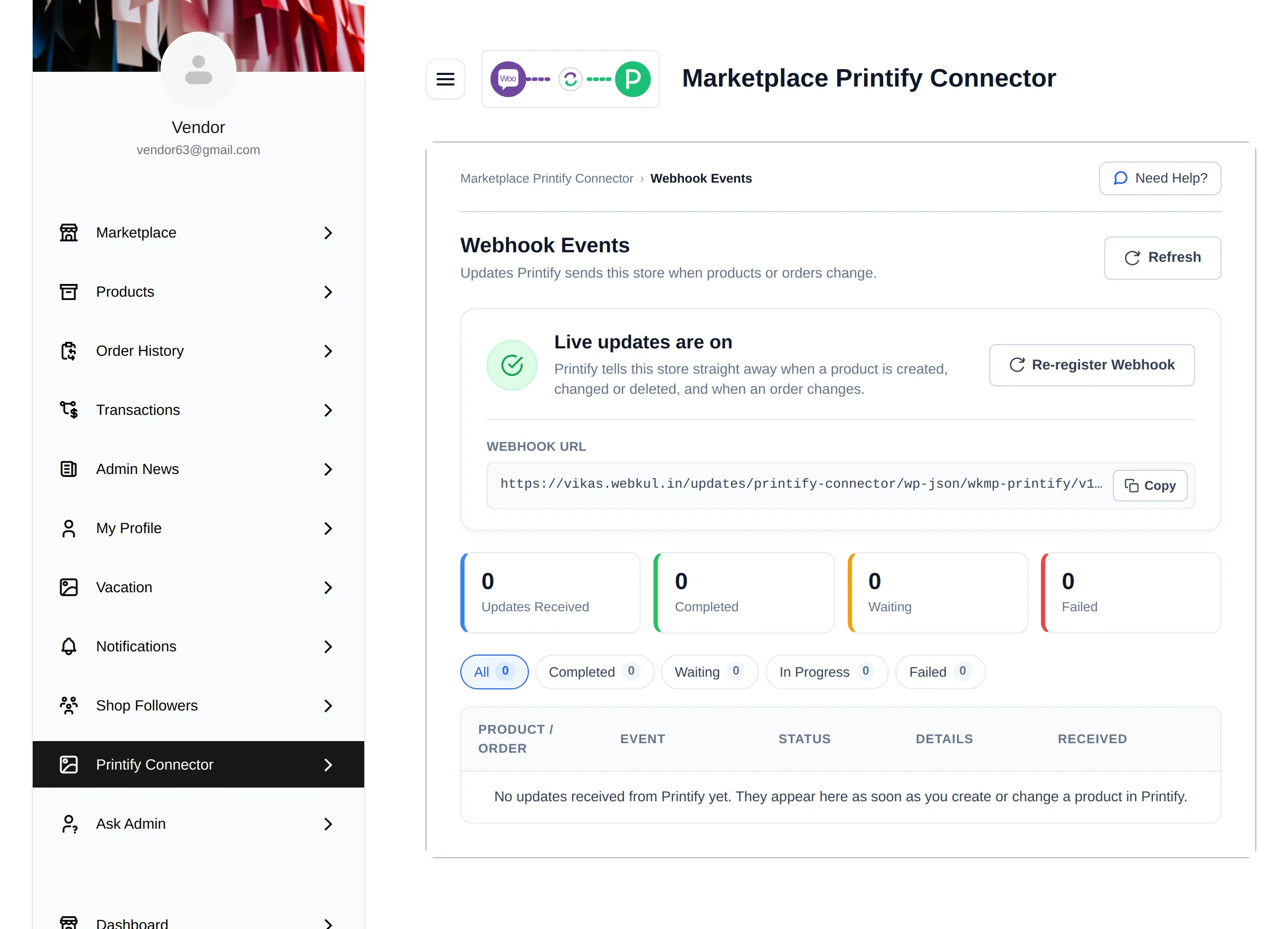Viewport: 1288px width, 929px height.
Task: Select the Failed filter tab
Action: 940,672
